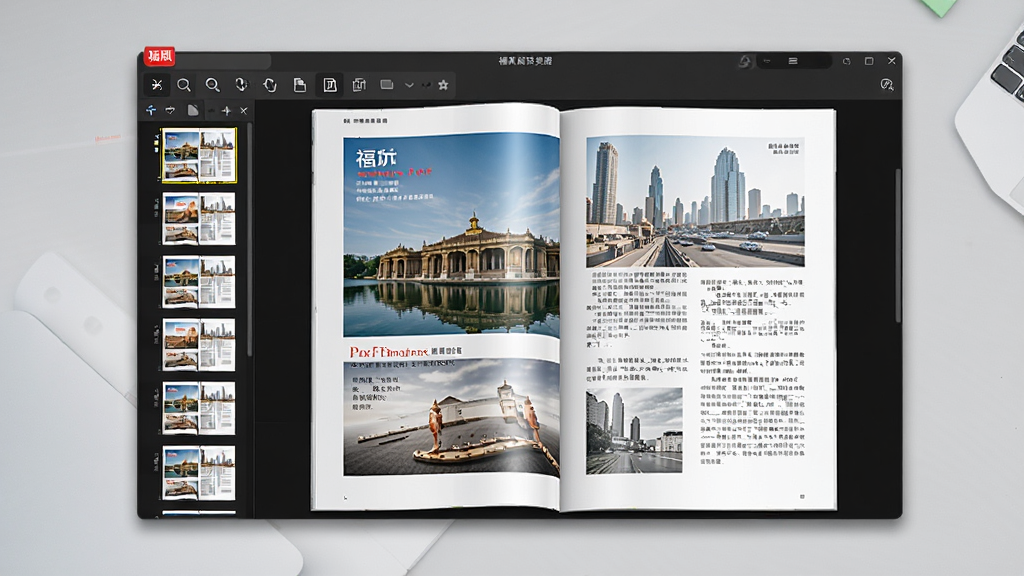
Task: Select the crossed-lines cut tool in toolbar
Action: (x=157, y=85)
